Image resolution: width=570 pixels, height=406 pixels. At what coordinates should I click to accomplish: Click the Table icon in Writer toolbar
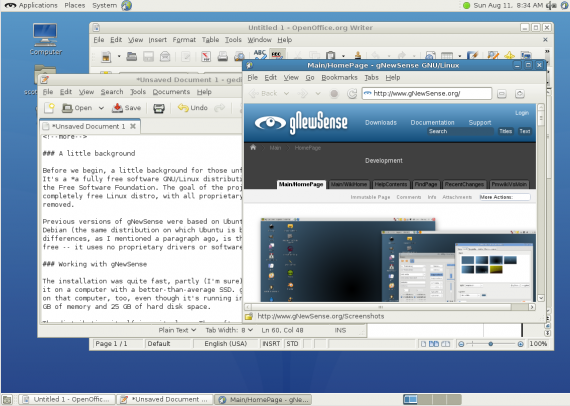pyautogui.click(x=447, y=56)
